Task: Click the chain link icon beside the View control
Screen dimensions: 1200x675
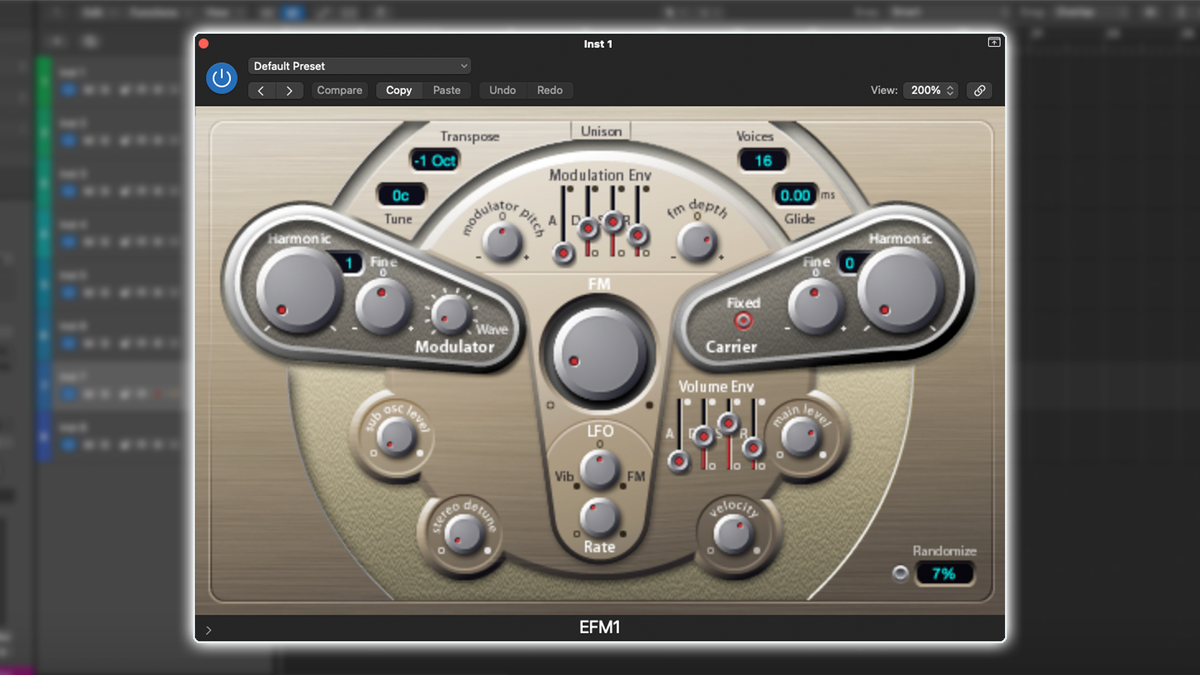Action: click(x=979, y=90)
